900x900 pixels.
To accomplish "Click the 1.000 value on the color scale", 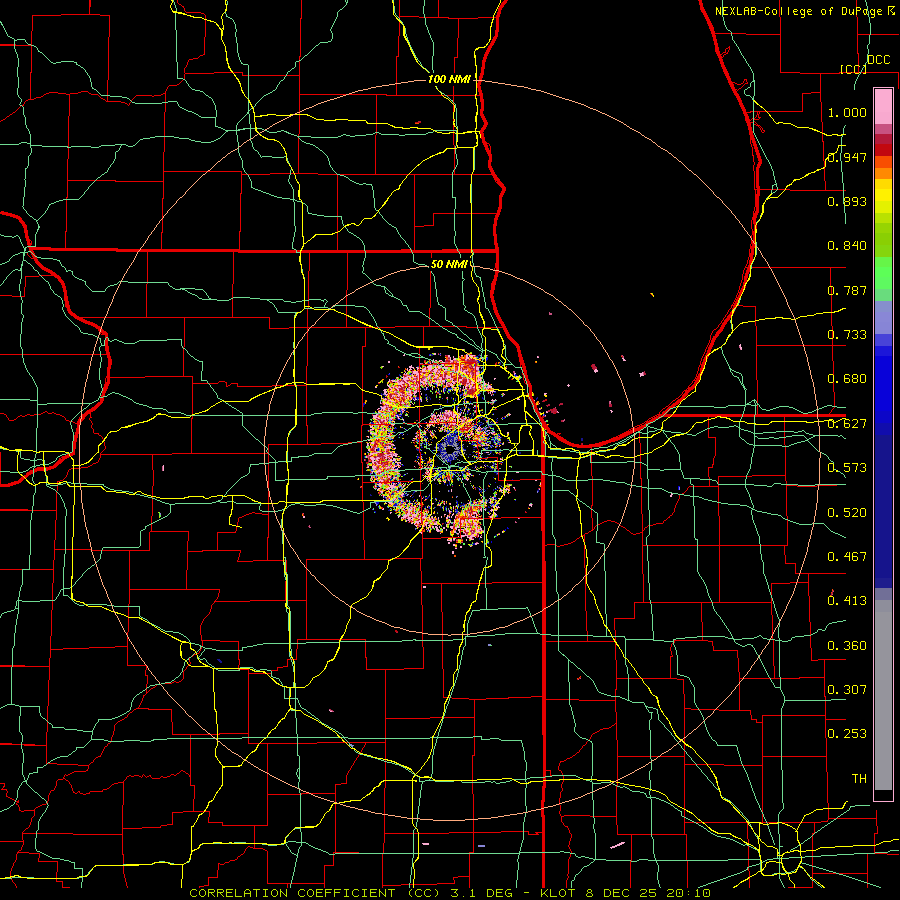I will point(847,112).
